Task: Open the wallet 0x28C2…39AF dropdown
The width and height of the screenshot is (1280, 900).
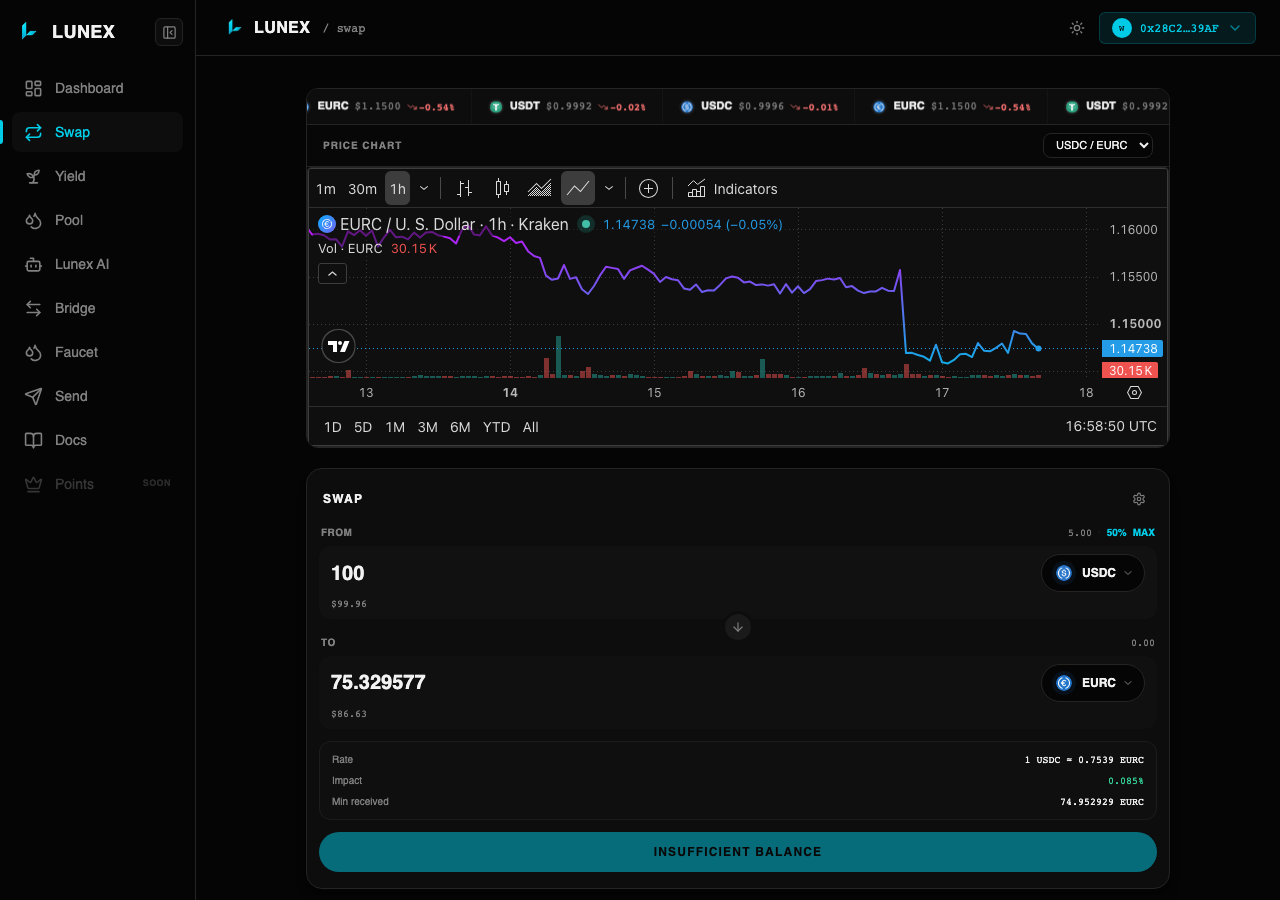Action: 1177,28
